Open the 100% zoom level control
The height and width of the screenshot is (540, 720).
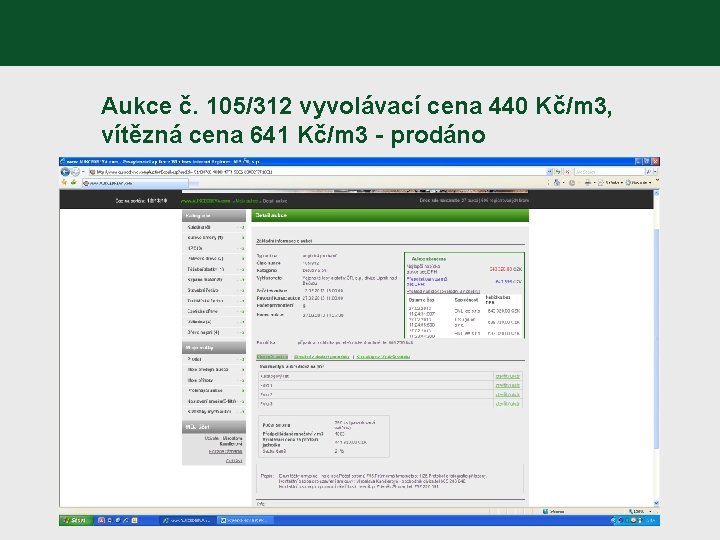640,511
